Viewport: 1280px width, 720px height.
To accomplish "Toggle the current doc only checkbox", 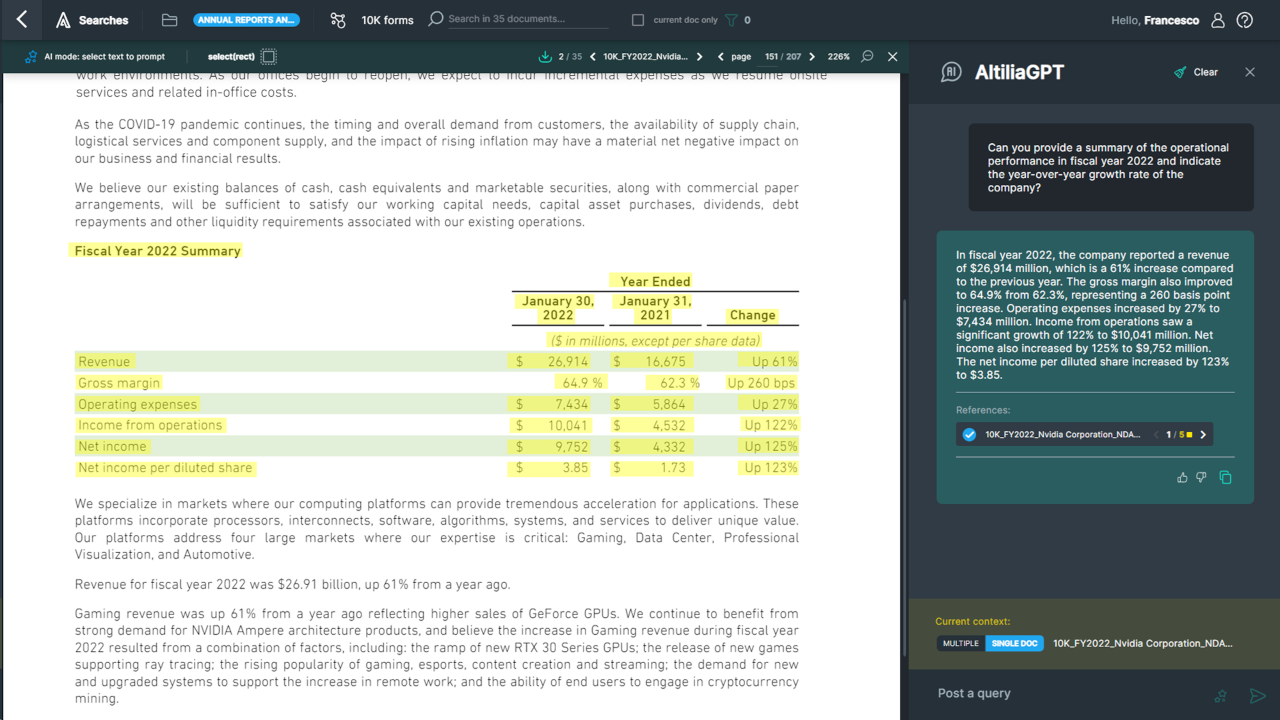I will [638, 20].
